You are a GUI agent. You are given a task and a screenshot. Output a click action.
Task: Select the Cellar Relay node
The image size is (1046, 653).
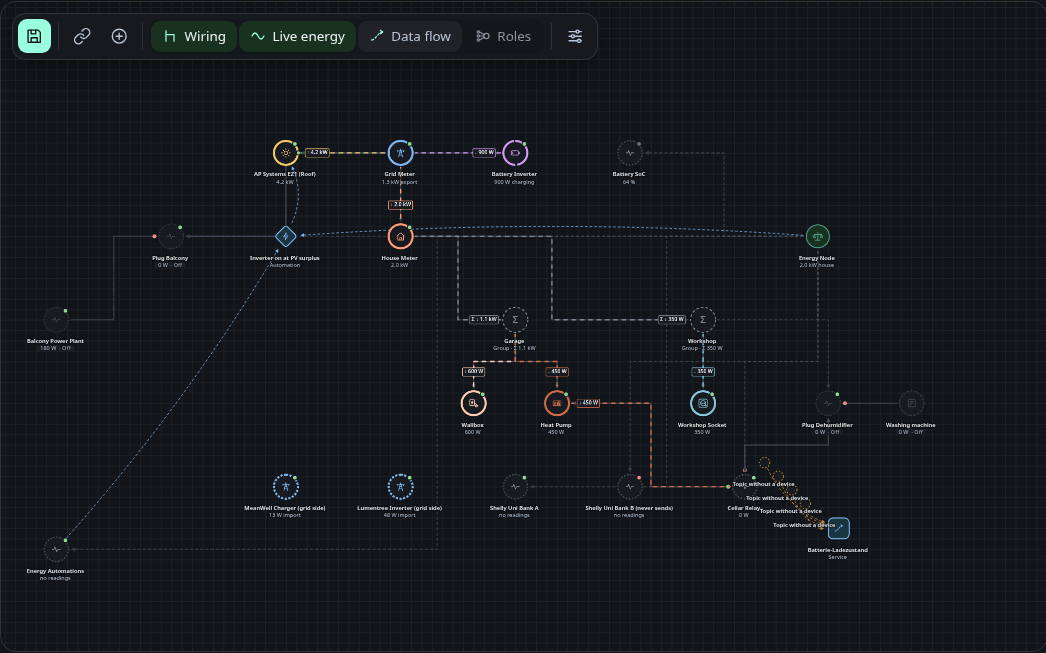pyautogui.click(x=744, y=487)
